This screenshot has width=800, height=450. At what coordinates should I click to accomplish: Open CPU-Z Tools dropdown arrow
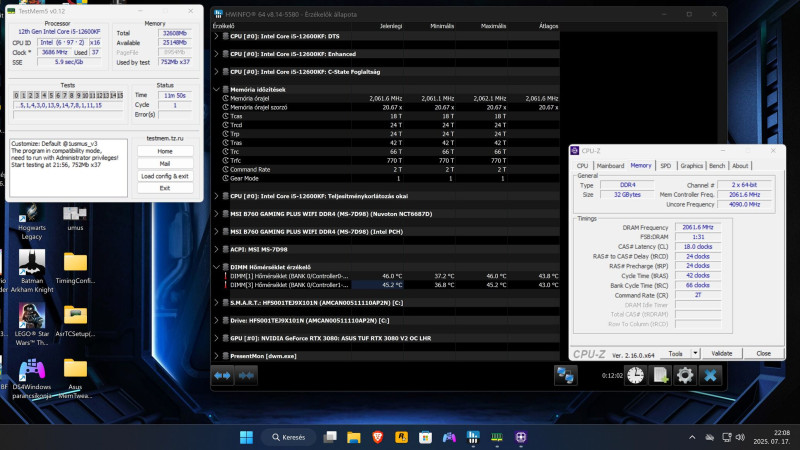coord(695,353)
